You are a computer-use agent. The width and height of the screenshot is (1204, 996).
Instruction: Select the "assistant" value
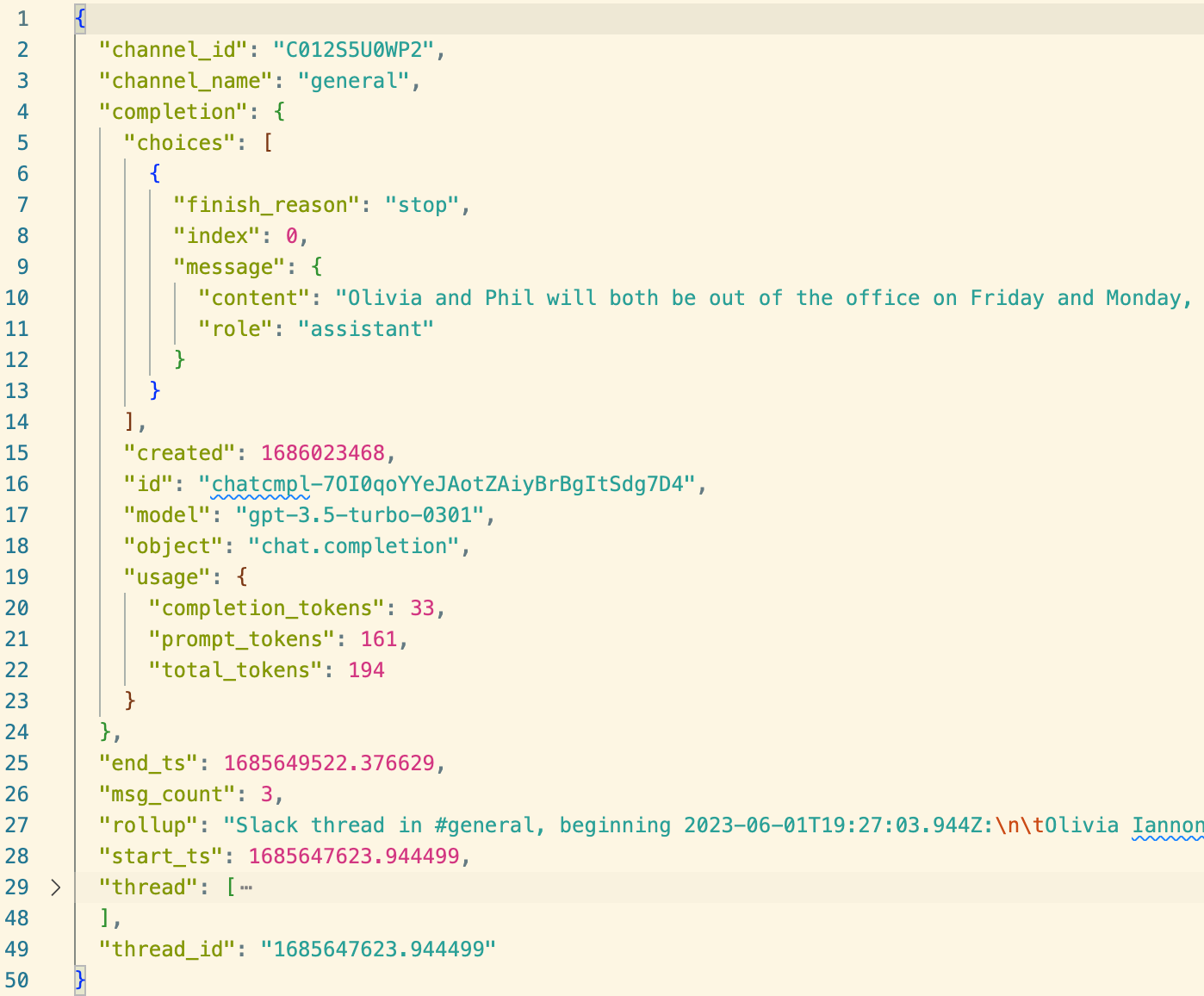[x=366, y=329]
